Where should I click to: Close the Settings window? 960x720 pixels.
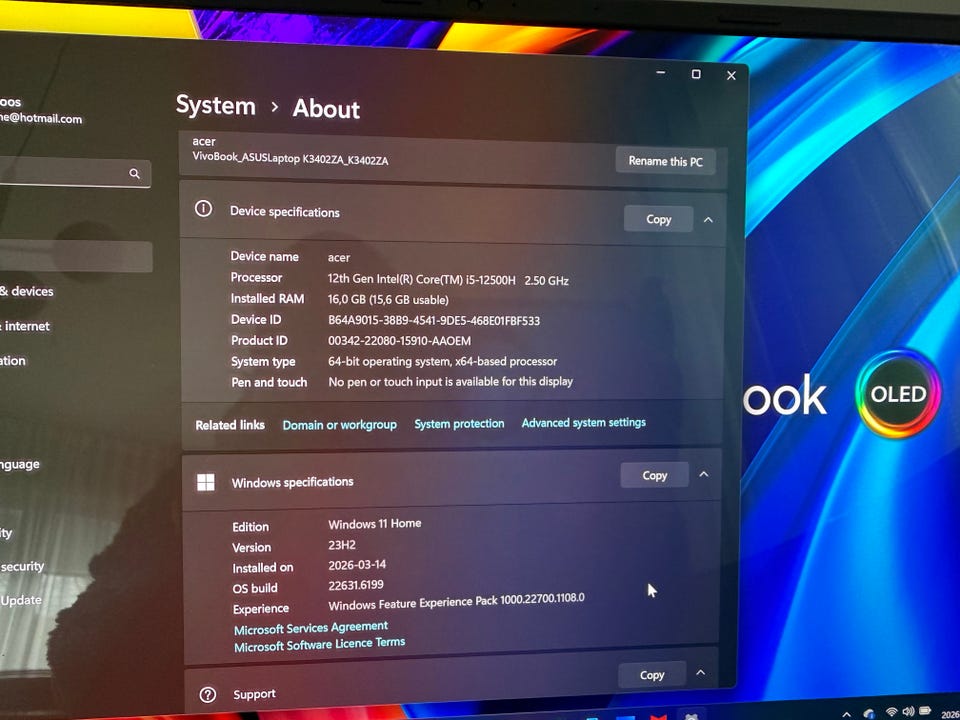pyautogui.click(x=731, y=75)
